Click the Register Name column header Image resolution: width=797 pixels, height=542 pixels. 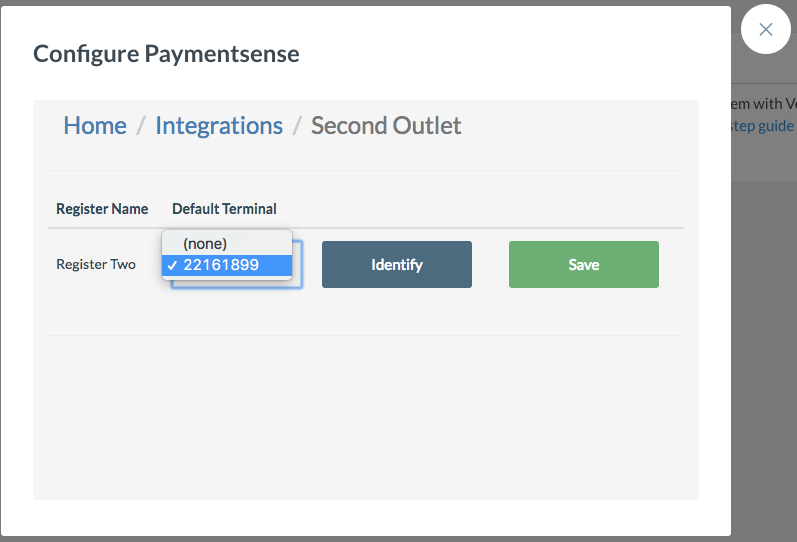pos(102,209)
